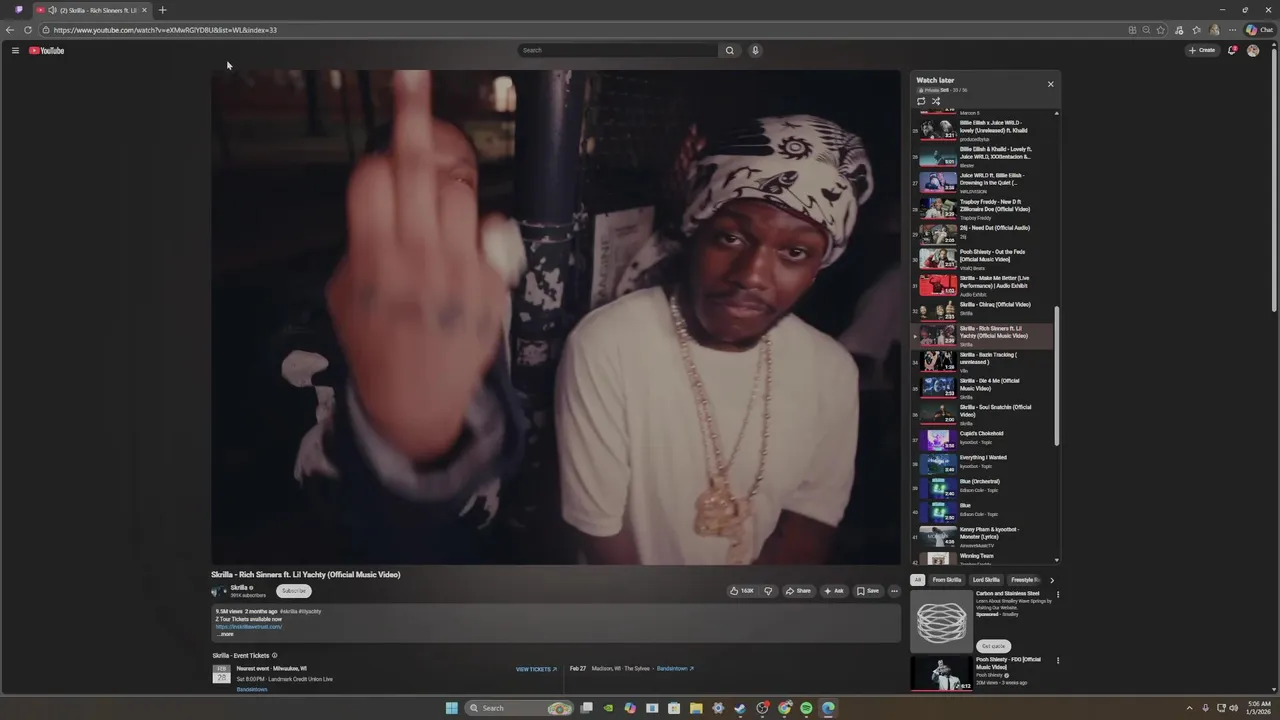Dislike the Rich Sinners video
1280x720 pixels.
click(768, 591)
